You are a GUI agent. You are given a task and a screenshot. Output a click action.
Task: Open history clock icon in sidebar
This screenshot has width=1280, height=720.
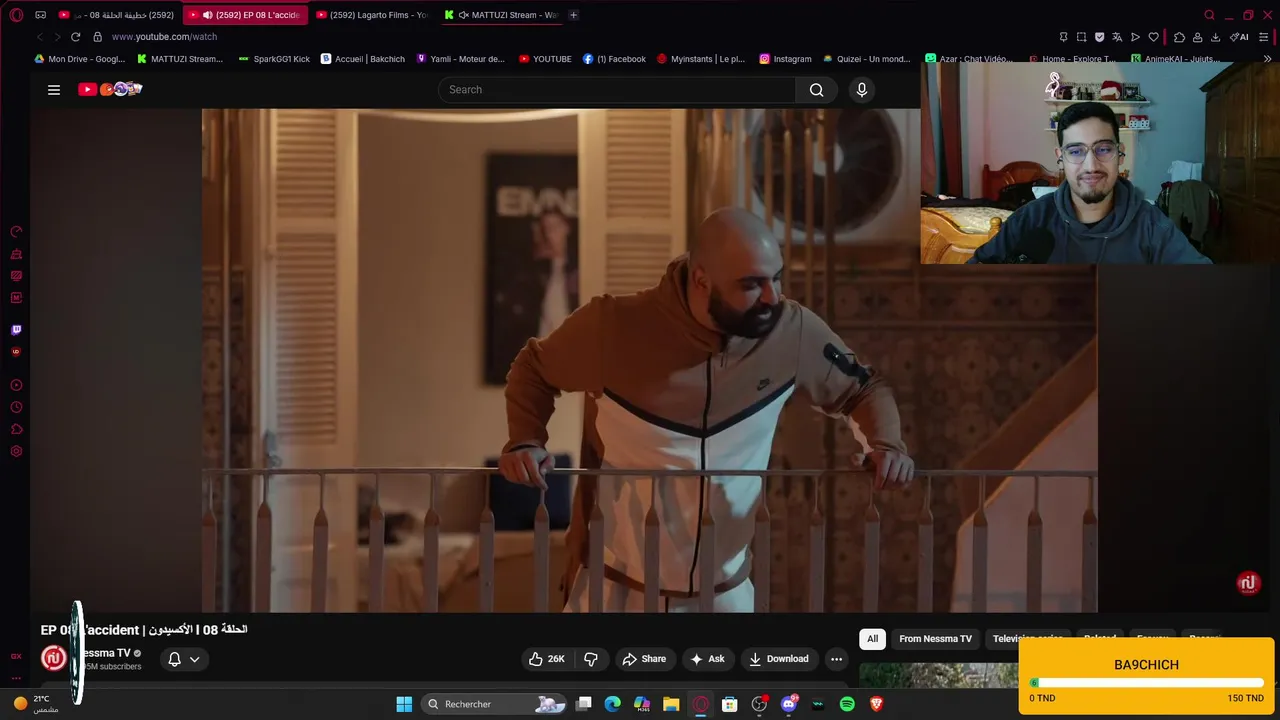[16, 407]
